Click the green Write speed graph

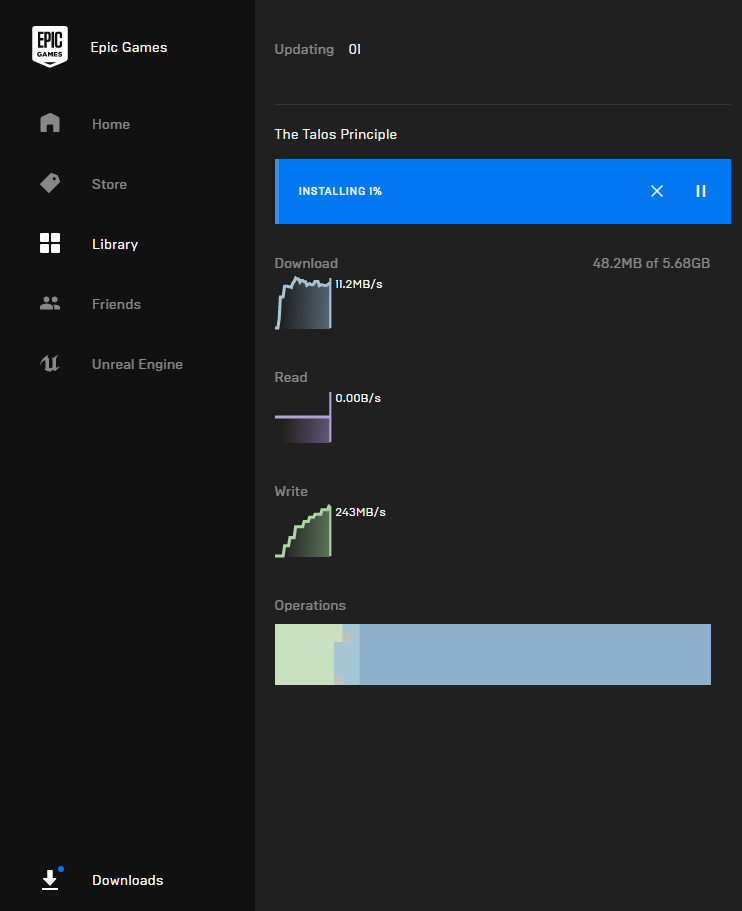click(303, 534)
